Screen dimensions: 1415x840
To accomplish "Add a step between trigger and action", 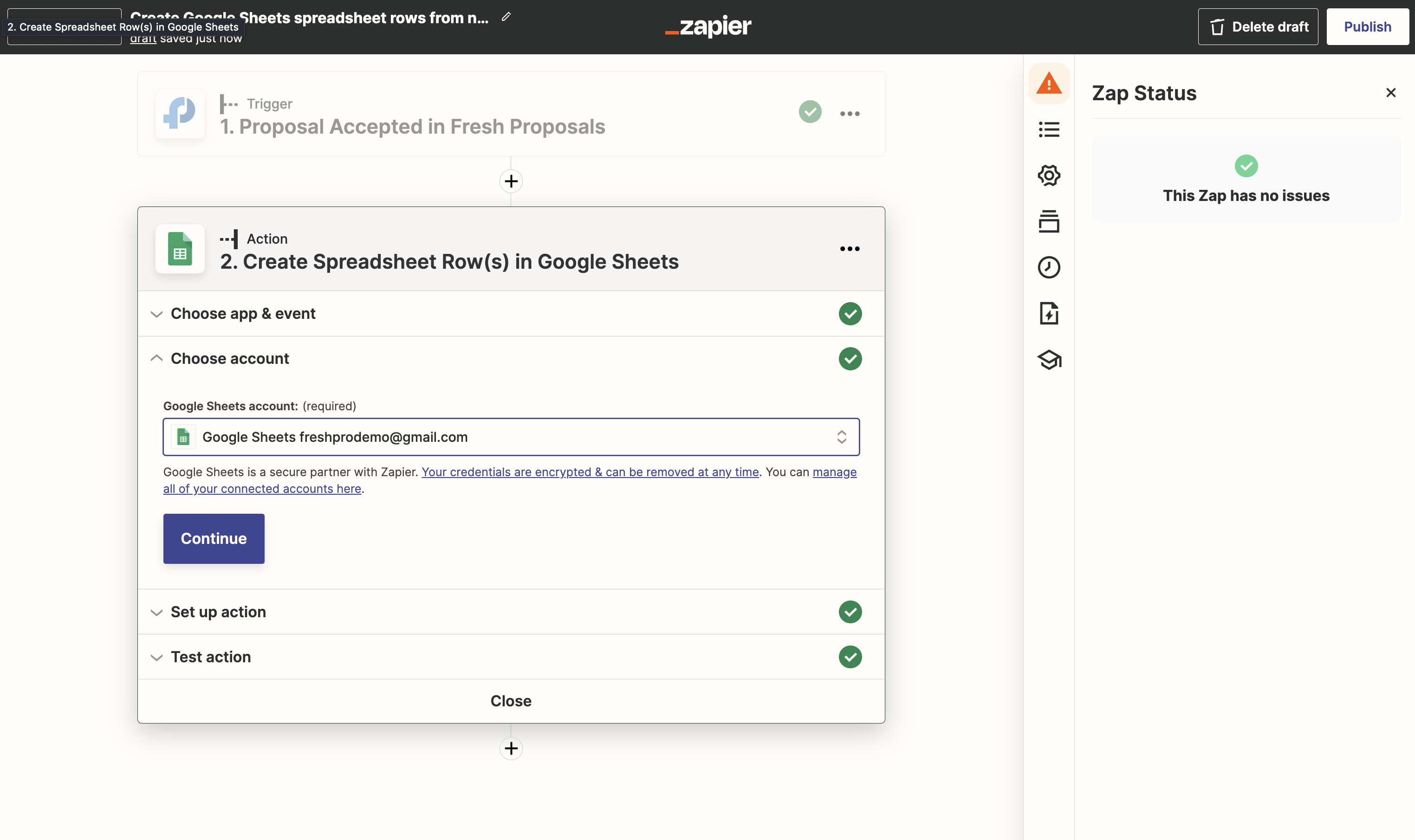I will 511,181.
